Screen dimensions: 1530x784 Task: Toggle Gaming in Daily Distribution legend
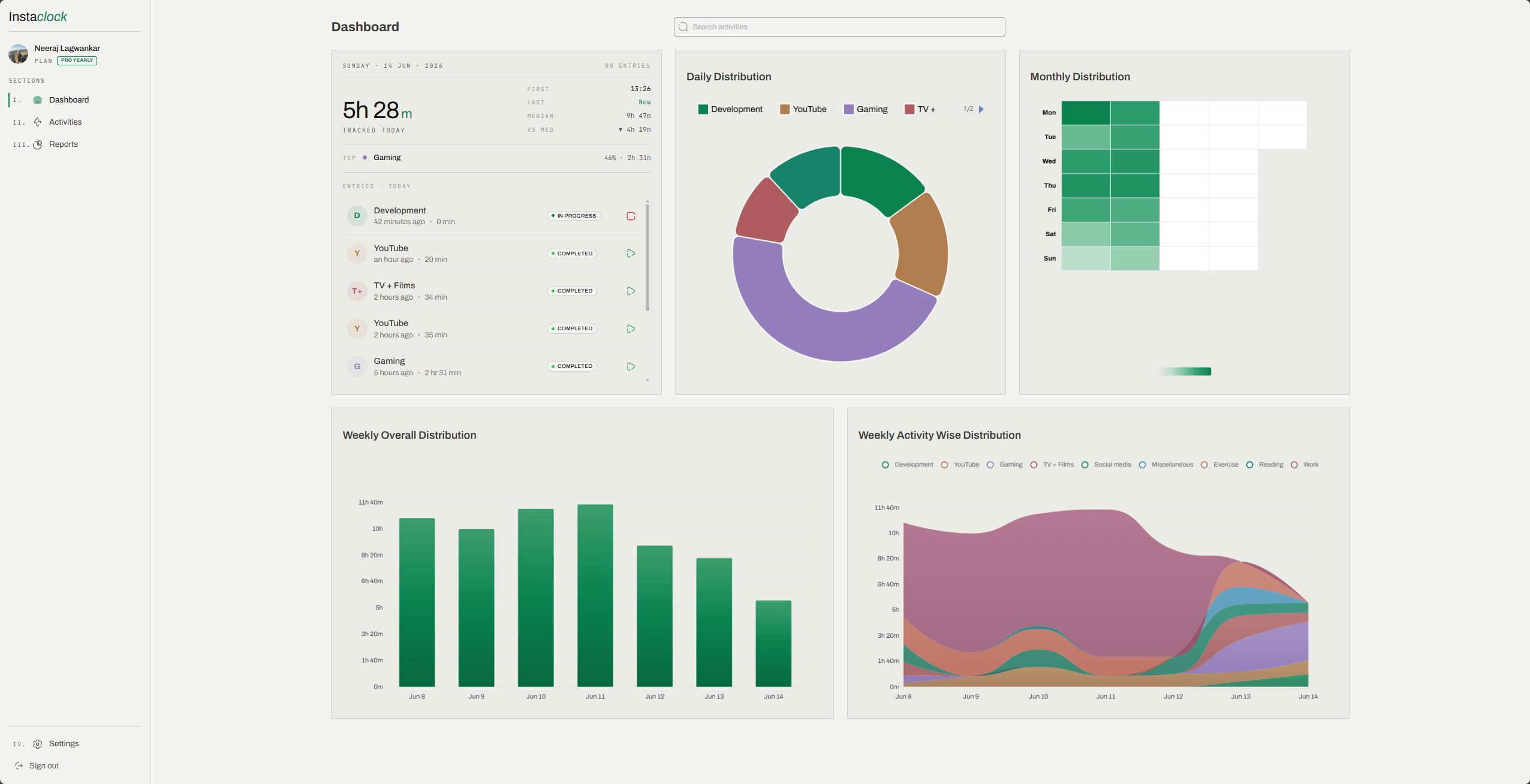pyautogui.click(x=866, y=109)
